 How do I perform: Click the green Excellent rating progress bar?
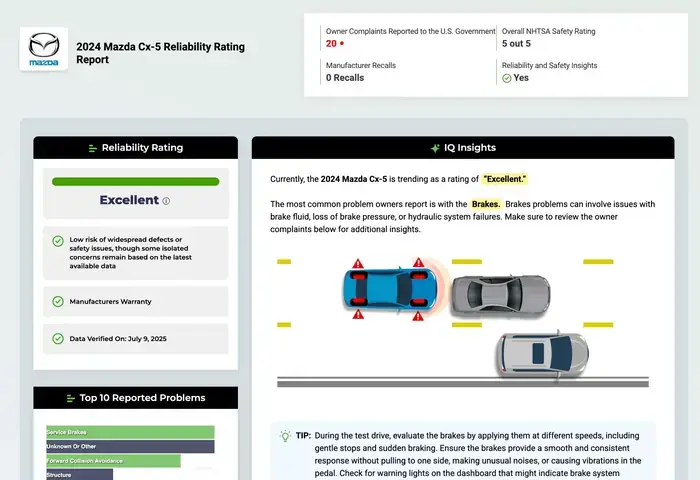(x=135, y=182)
